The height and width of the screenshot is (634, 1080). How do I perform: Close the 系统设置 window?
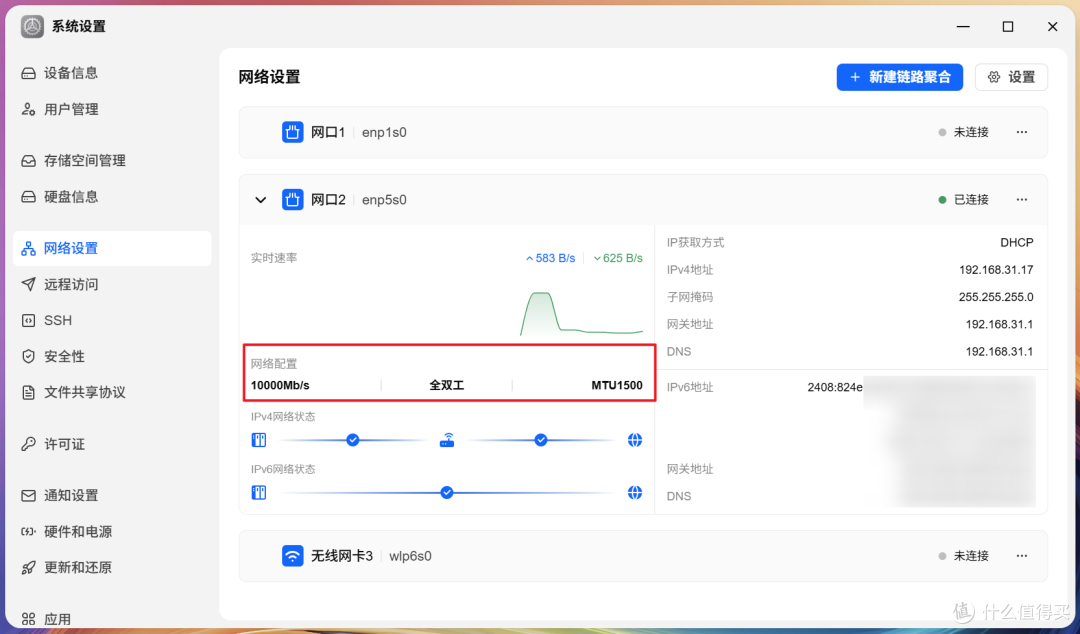pos(1052,27)
